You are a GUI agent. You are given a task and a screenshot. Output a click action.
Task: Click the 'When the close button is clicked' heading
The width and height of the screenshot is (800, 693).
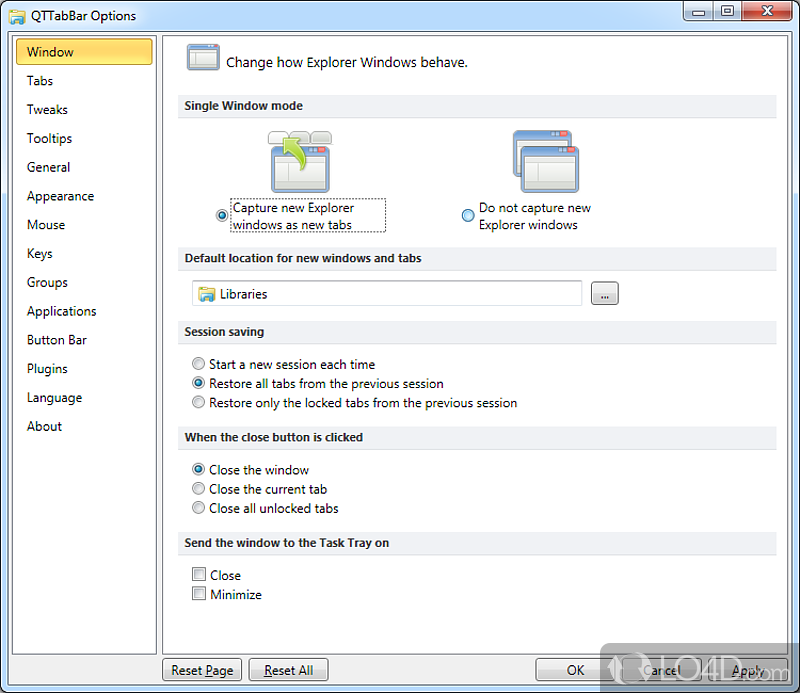click(273, 437)
